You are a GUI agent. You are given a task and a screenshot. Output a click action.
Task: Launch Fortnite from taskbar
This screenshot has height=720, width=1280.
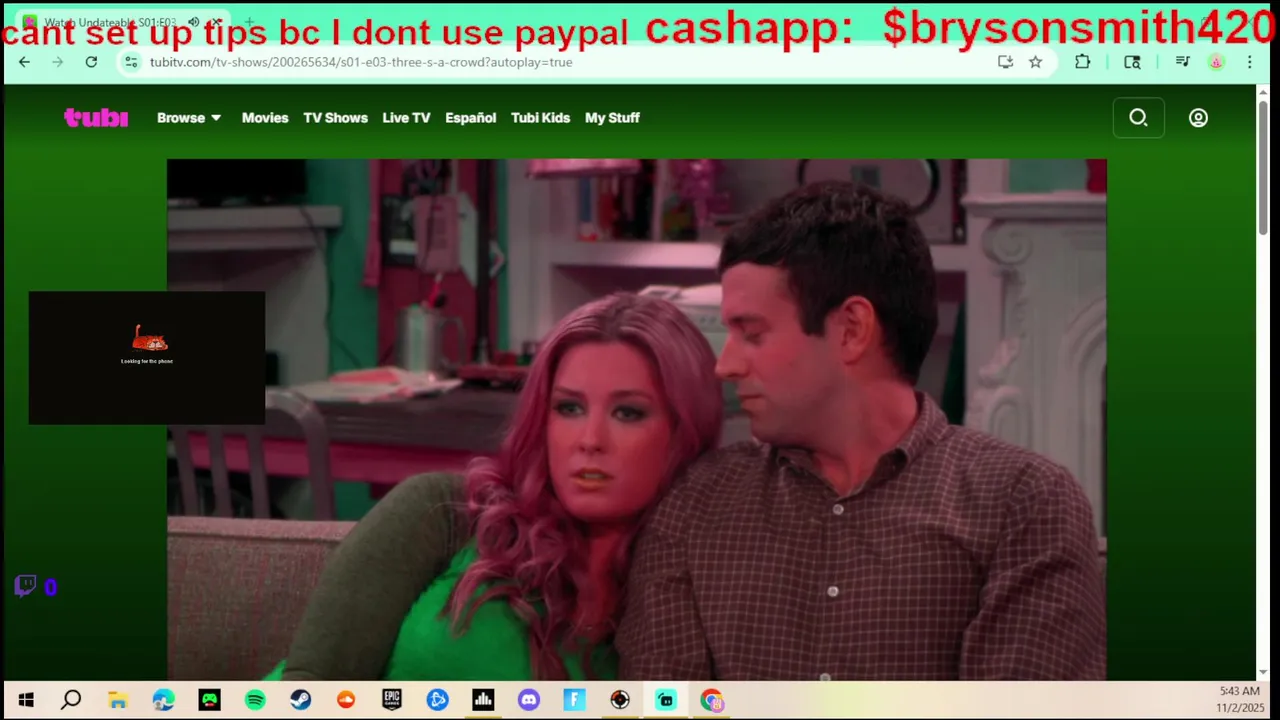click(574, 700)
